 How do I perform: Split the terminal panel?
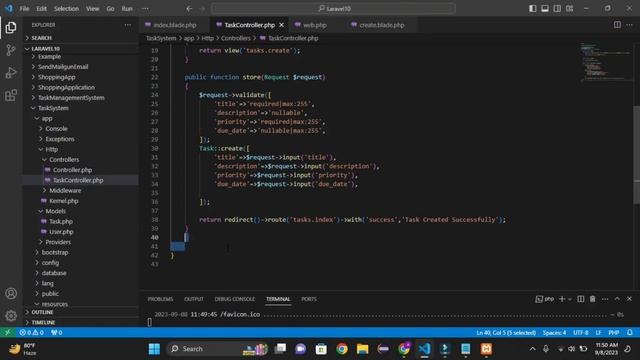point(580,299)
